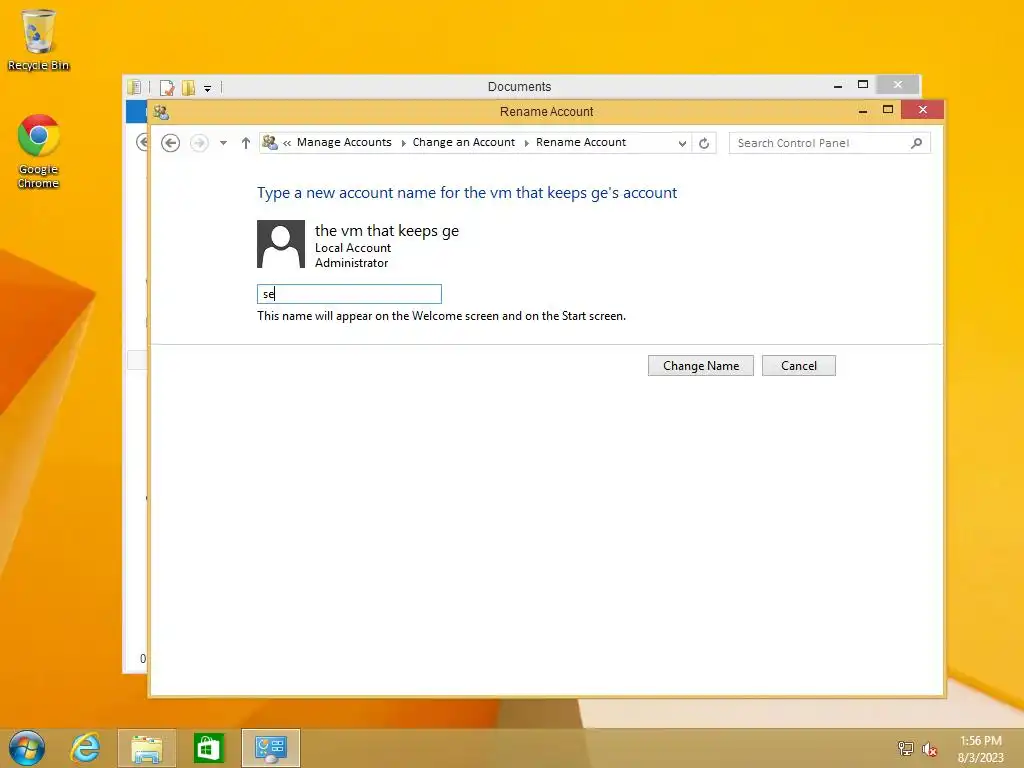Close the Rename Account window
The width and height of the screenshot is (1024, 768).
922,110
